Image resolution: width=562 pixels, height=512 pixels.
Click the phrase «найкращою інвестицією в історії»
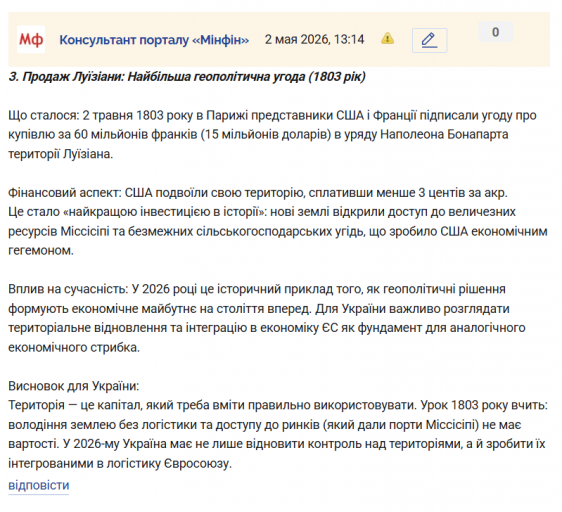click(x=164, y=212)
